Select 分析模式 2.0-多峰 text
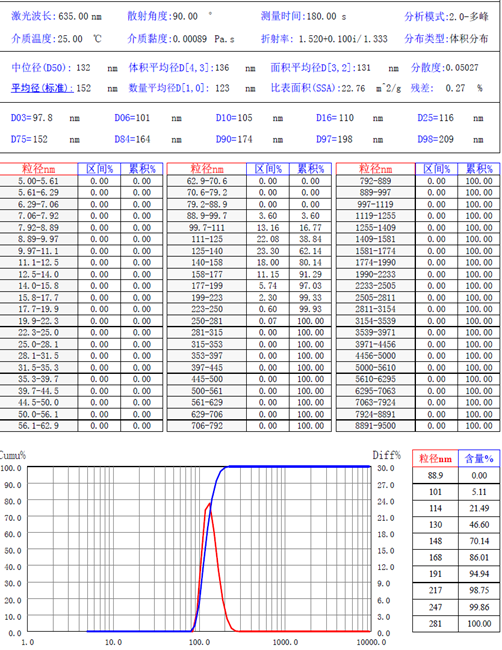Screen dimensions: 502x650 446,17
